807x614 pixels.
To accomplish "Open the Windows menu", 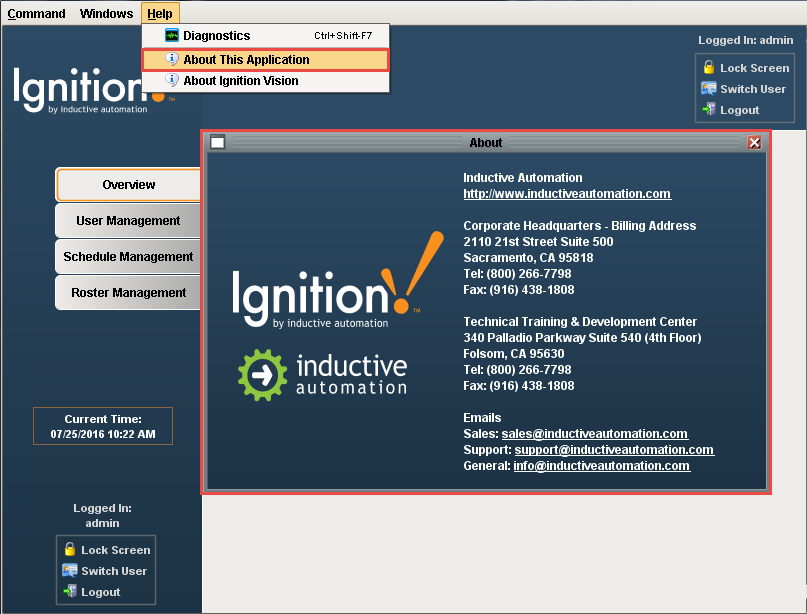I will point(106,13).
